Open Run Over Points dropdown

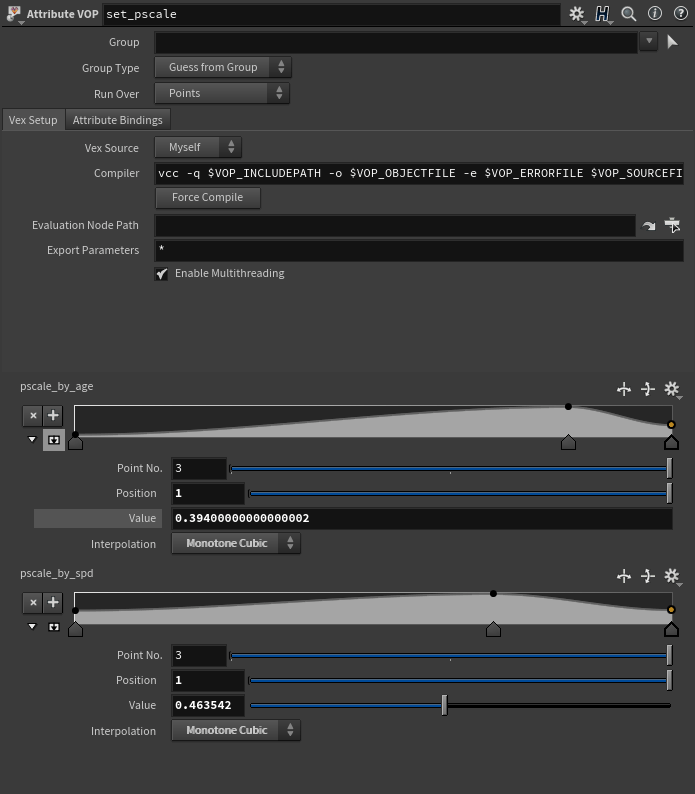tap(222, 93)
